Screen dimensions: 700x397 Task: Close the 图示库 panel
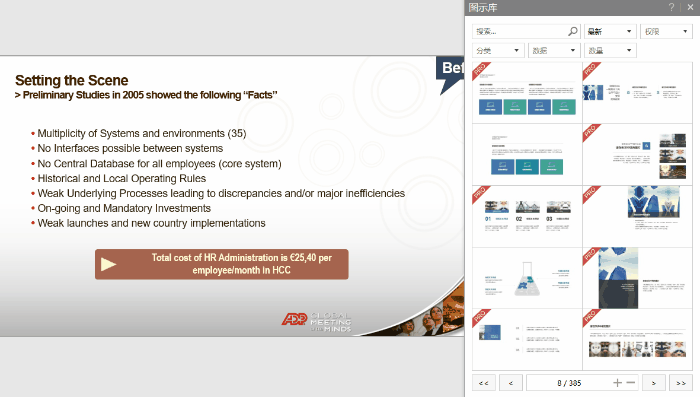(690, 7)
